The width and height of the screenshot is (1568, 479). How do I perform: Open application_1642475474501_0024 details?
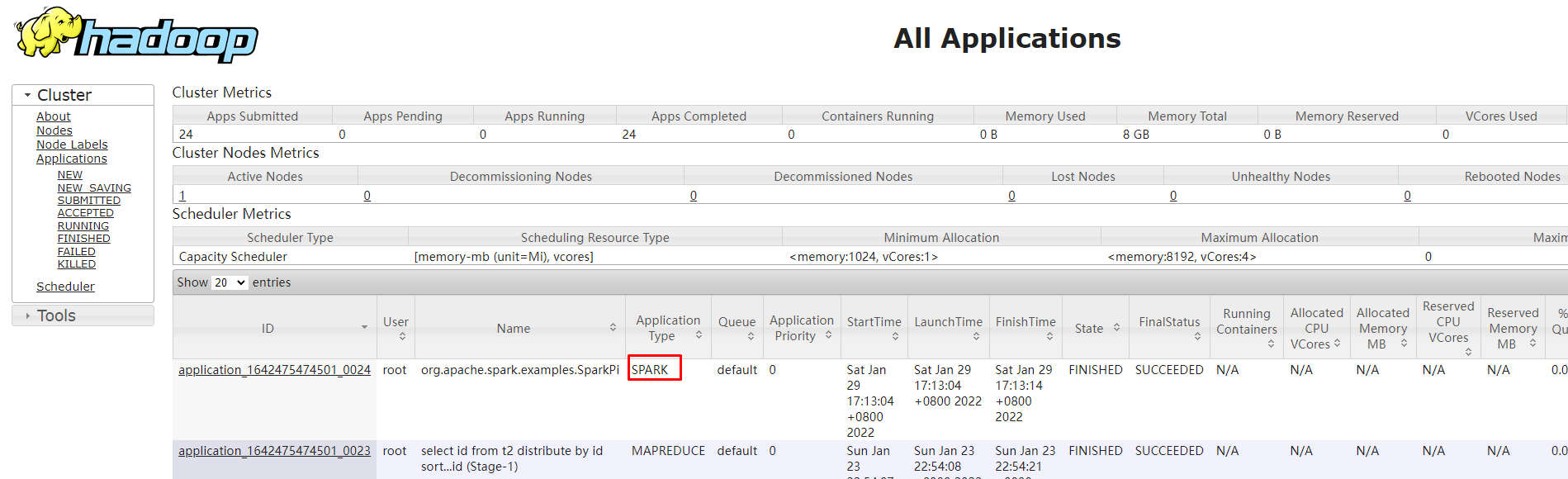click(x=274, y=370)
